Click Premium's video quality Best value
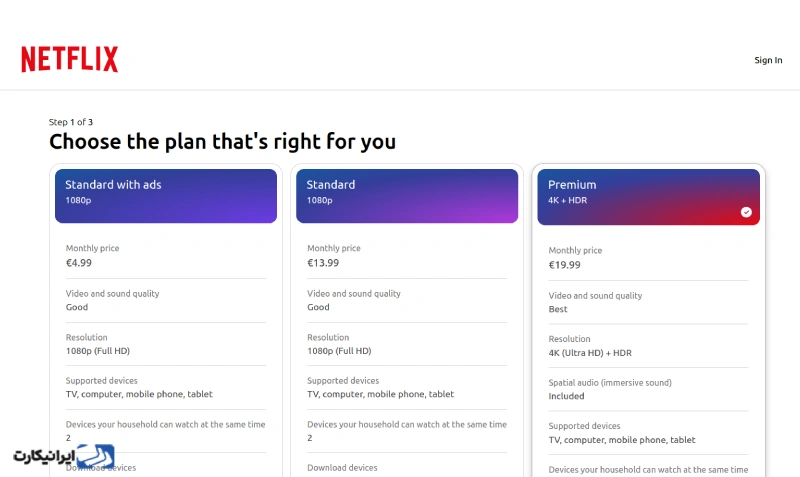Image resolution: width=800 pixels, height=477 pixels. (558, 309)
